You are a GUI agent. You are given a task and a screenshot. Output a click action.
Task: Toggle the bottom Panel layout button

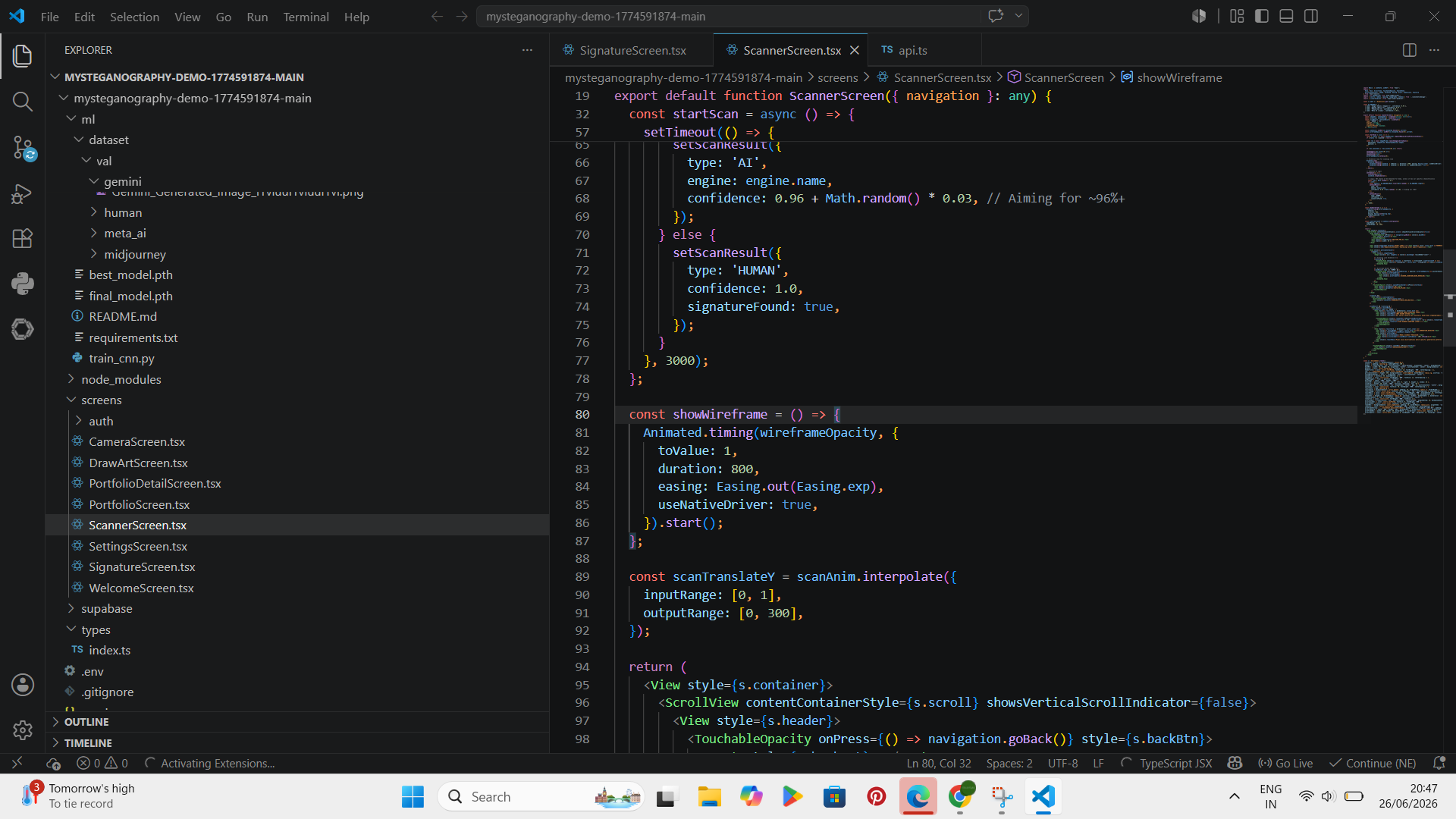click(1286, 16)
